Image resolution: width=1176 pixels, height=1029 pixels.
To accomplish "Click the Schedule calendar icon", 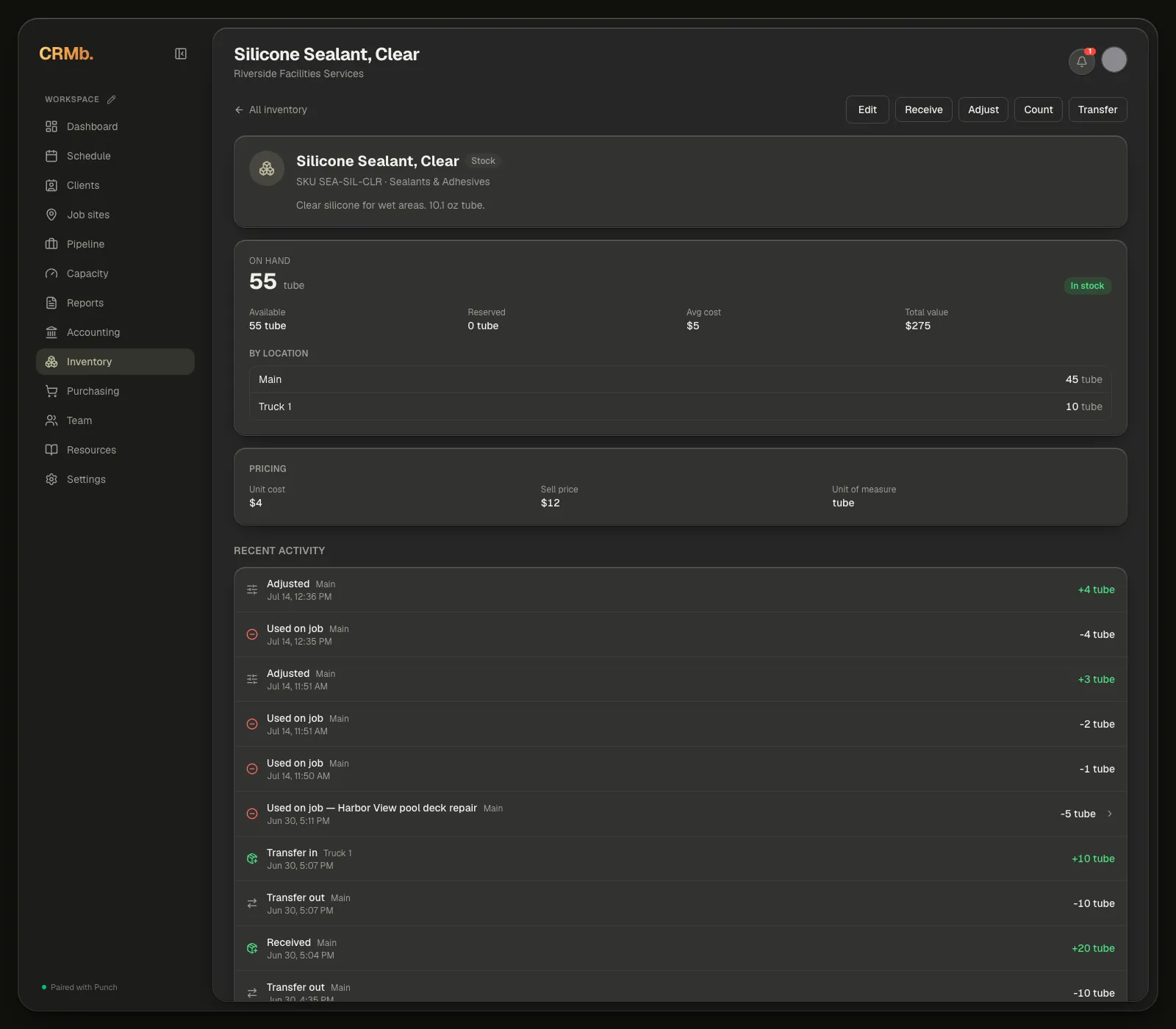I will [x=51, y=156].
